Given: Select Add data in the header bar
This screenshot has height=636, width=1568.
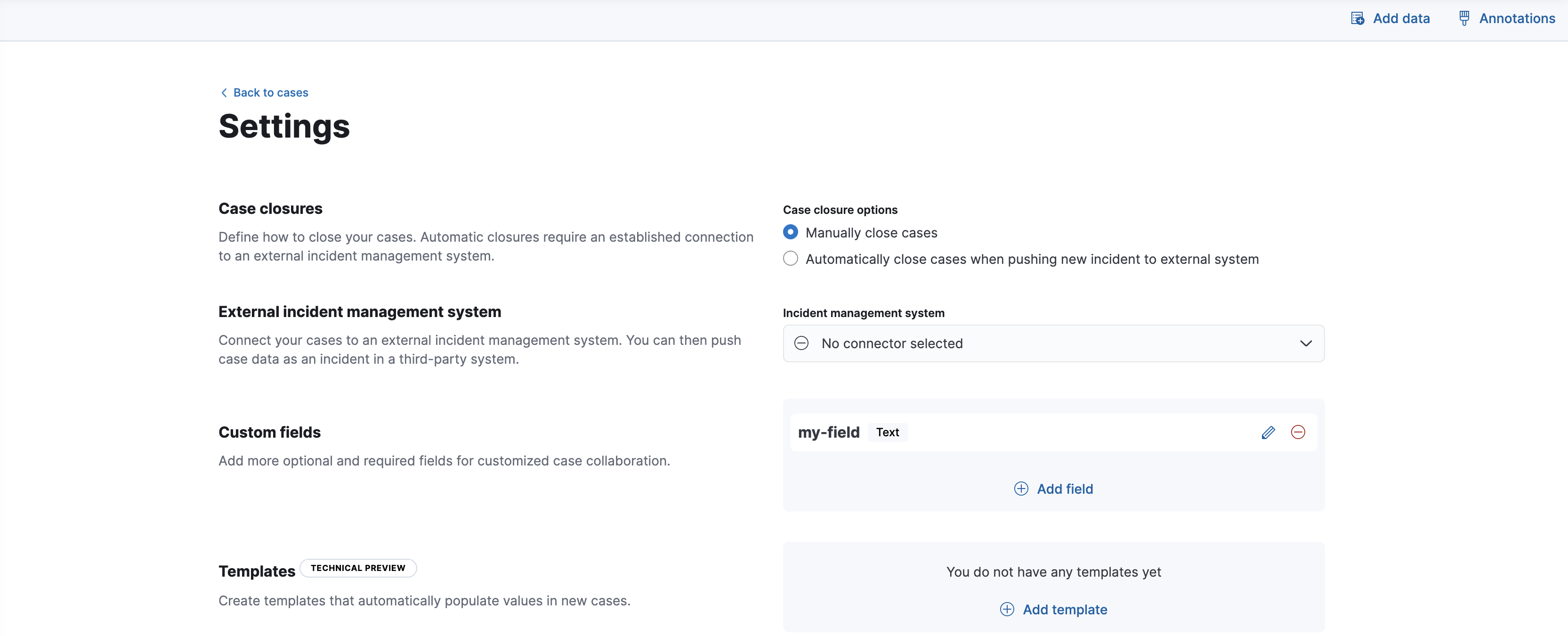Looking at the screenshot, I should coord(1401,18).
